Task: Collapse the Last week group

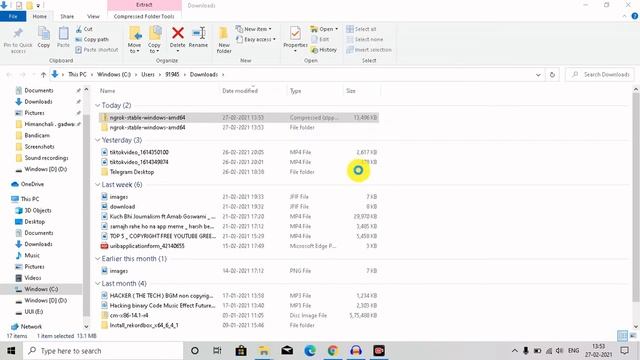Action: click(98, 184)
